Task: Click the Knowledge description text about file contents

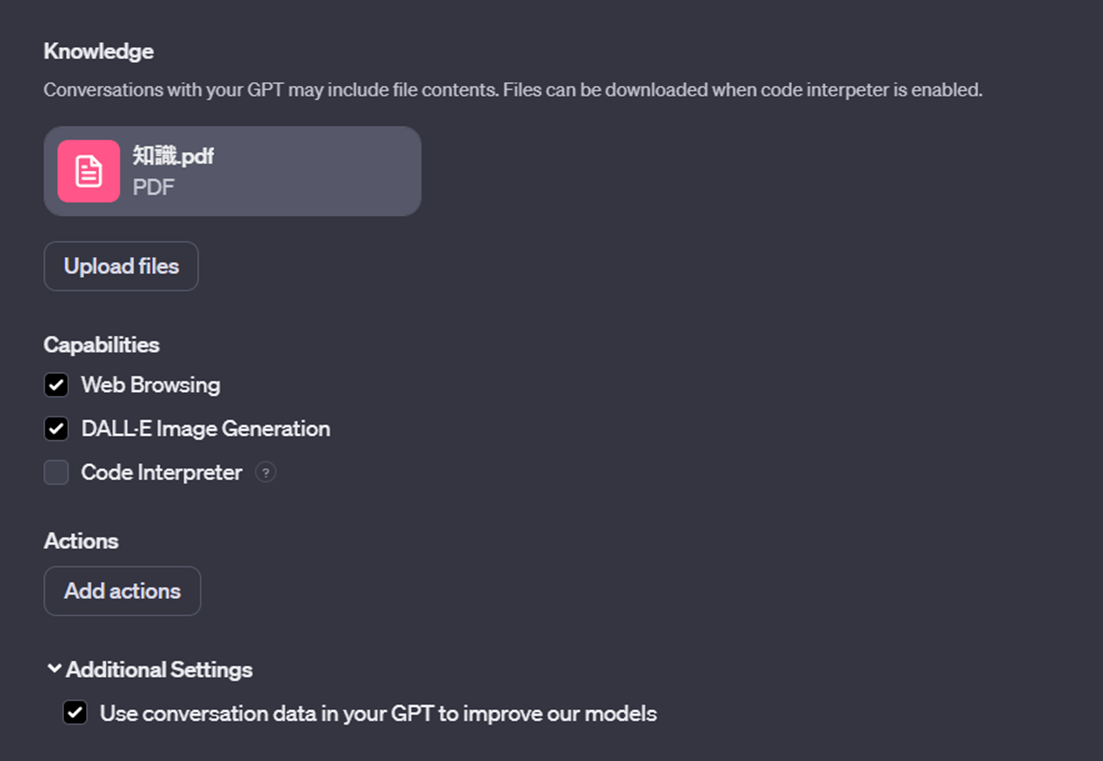Action: [512, 90]
